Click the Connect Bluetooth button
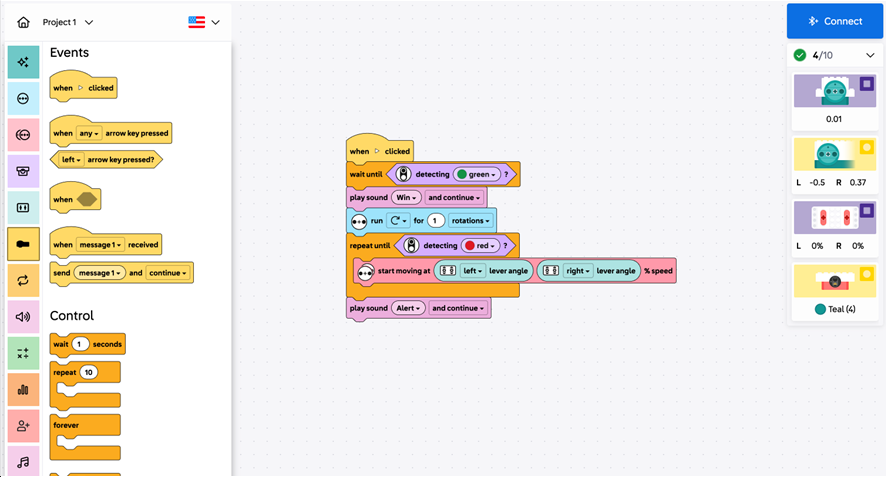The image size is (886, 477). tap(835, 21)
